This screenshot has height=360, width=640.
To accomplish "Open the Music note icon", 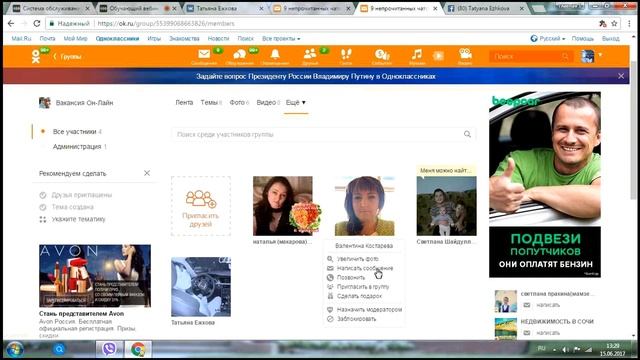I will coord(417,54).
